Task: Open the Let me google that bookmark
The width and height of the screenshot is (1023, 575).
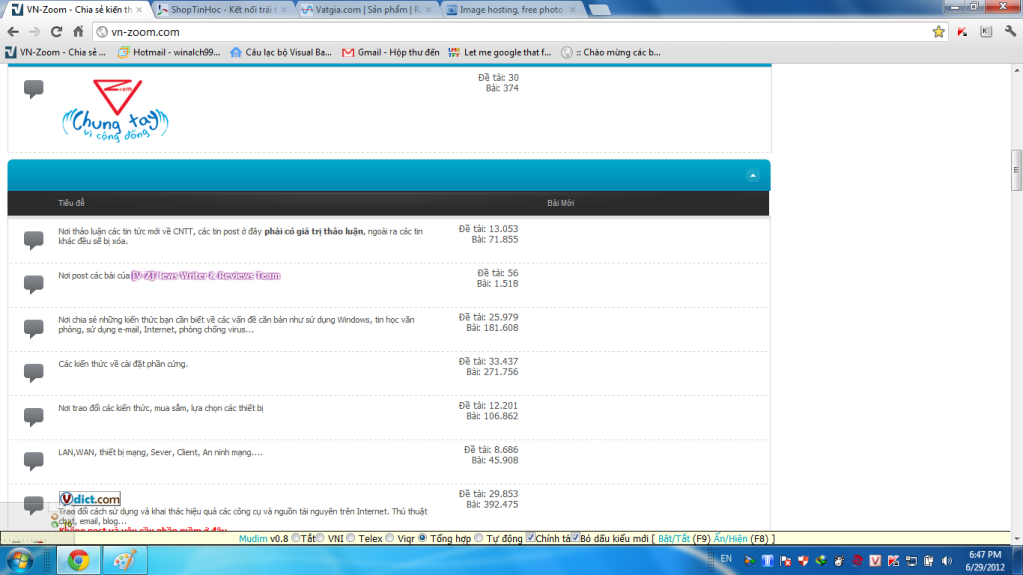Action: [x=500, y=52]
